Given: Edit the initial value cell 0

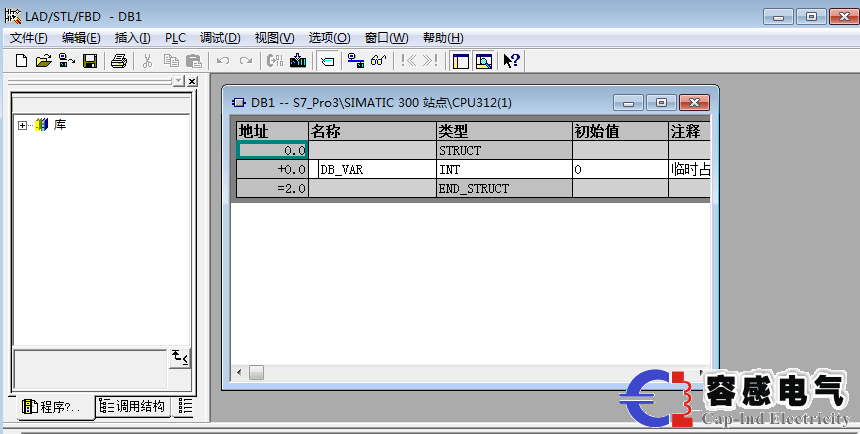Looking at the screenshot, I should [620, 170].
